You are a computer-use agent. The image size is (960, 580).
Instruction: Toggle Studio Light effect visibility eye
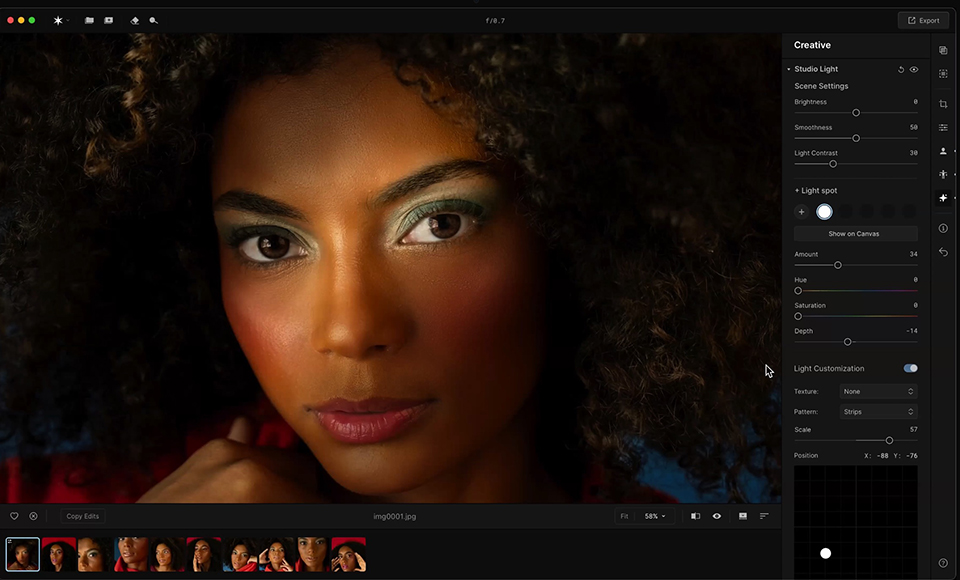pyautogui.click(x=914, y=70)
